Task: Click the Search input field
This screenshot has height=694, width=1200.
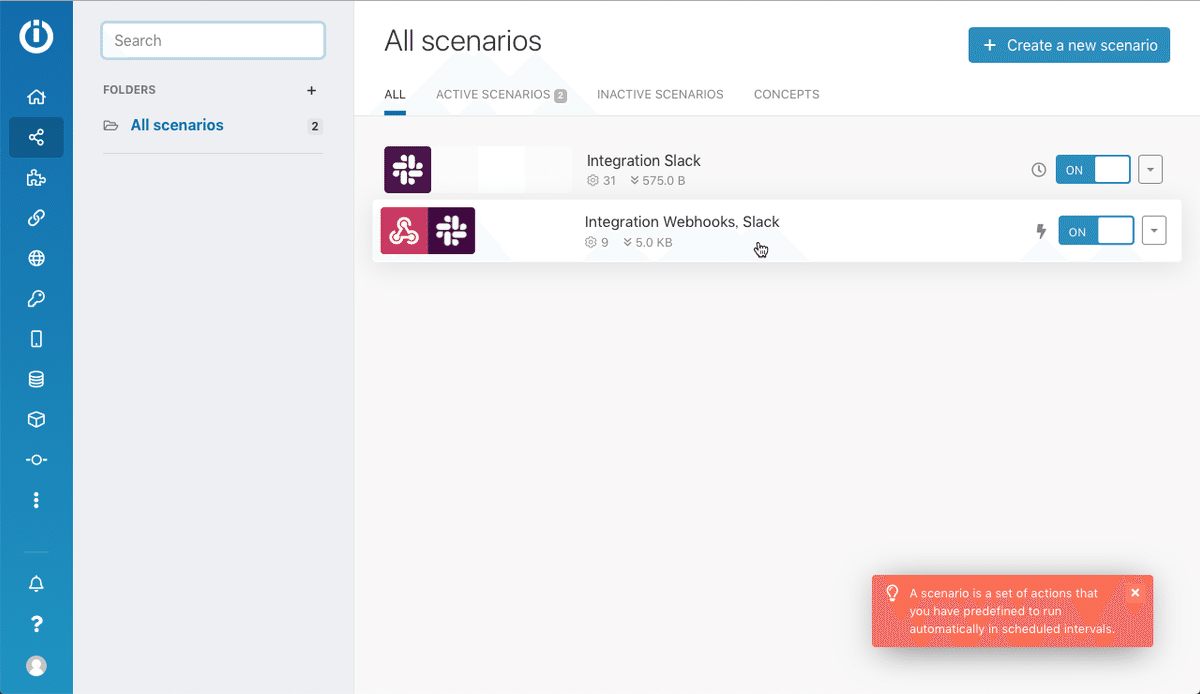Action: click(x=213, y=41)
